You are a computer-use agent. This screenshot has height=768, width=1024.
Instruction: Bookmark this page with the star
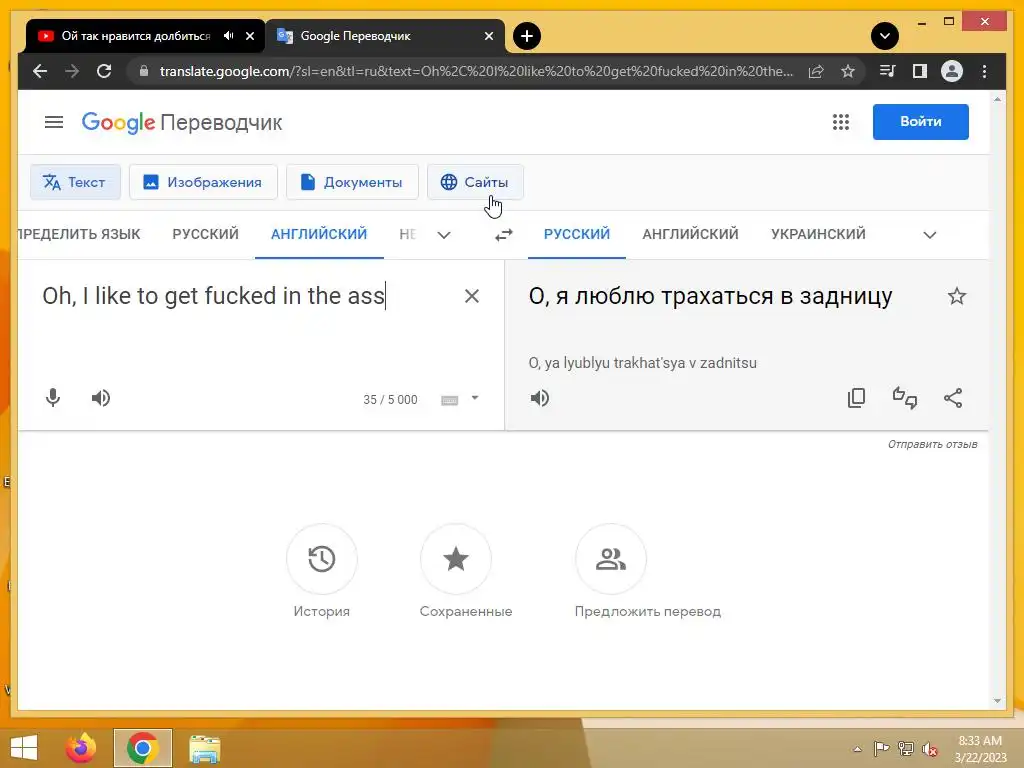coord(848,71)
